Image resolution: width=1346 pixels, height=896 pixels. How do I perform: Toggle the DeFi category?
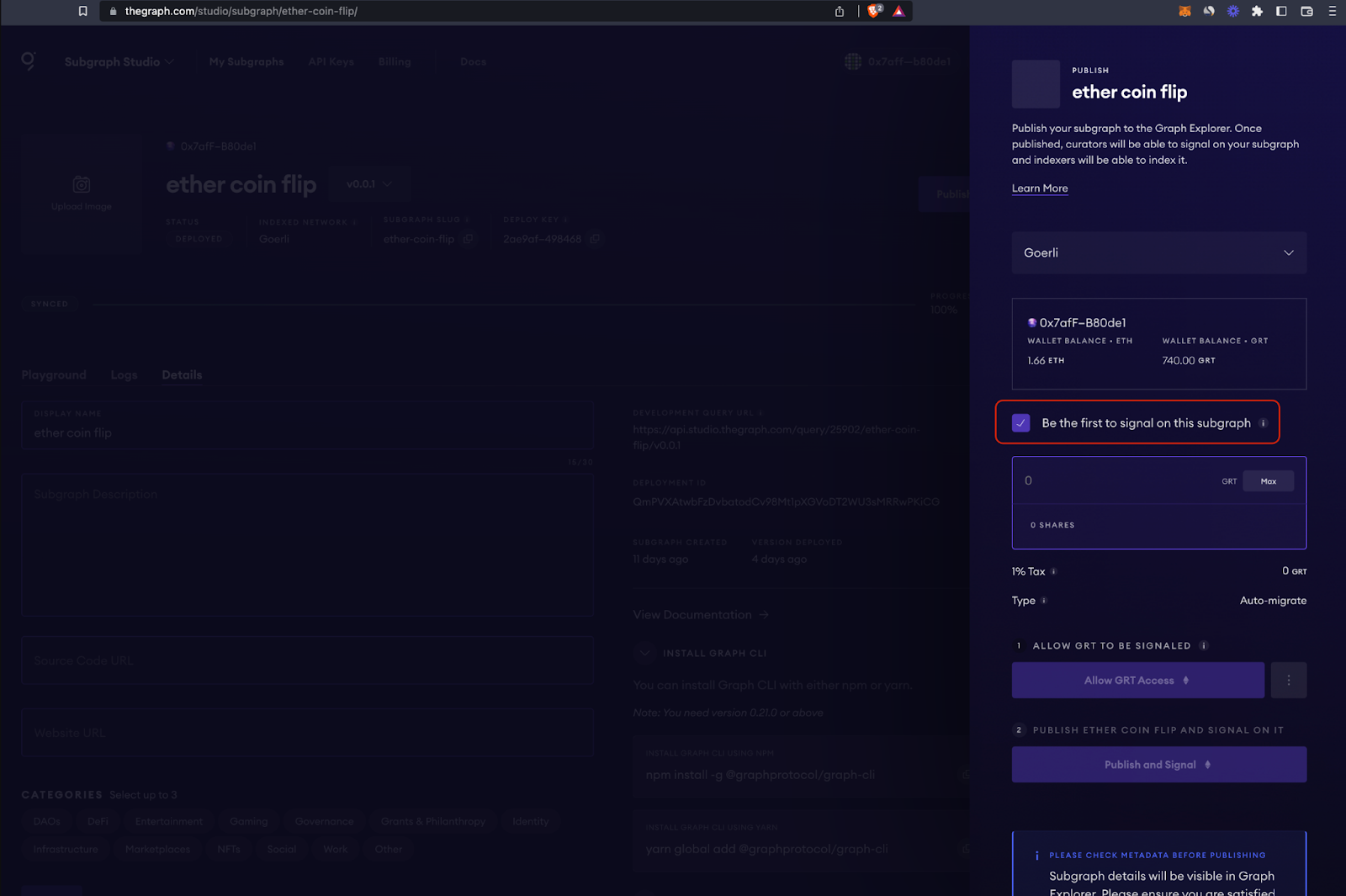(x=97, y=820)
